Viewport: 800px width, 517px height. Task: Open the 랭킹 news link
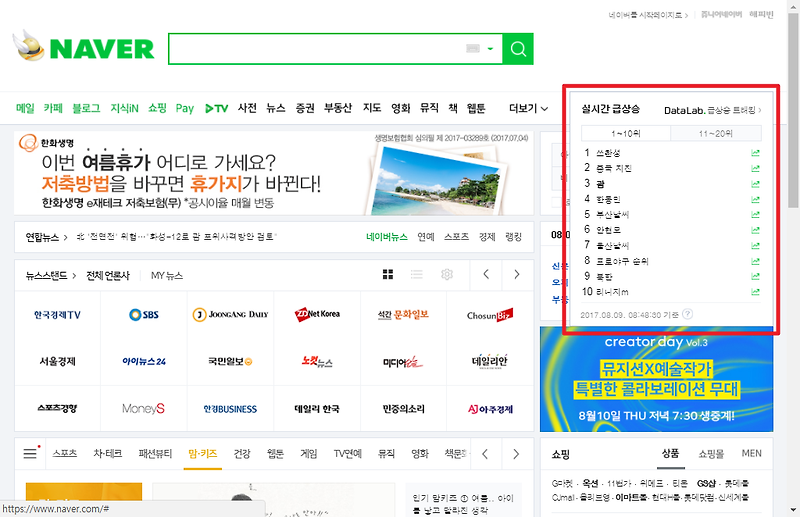[x=513, y=237]
